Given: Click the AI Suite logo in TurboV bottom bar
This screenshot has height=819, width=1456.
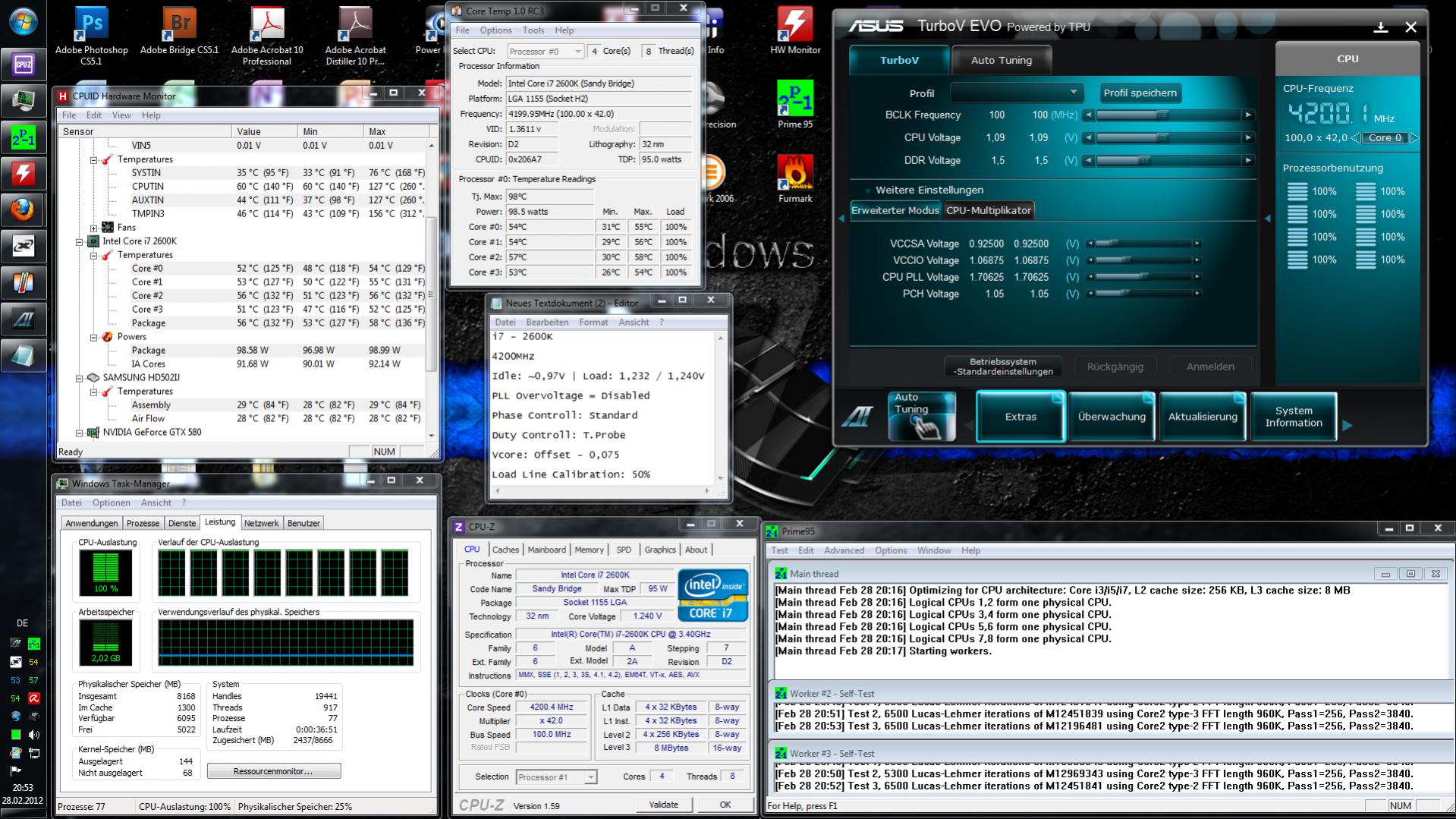Looking at the screenshot, I should pyautogui.click(x=857, y=417).
